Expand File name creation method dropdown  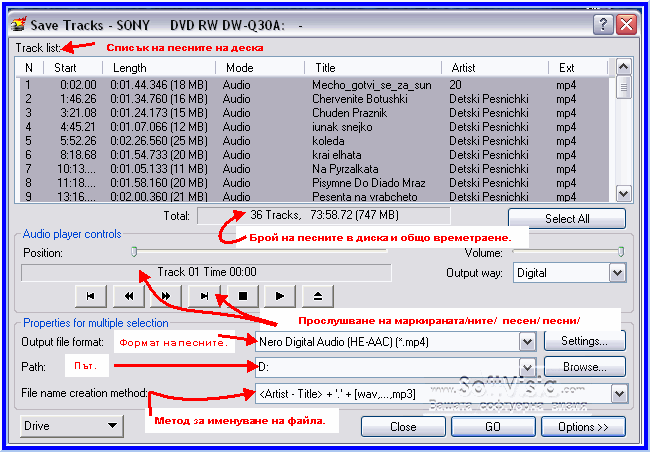[x=619, y=394]
